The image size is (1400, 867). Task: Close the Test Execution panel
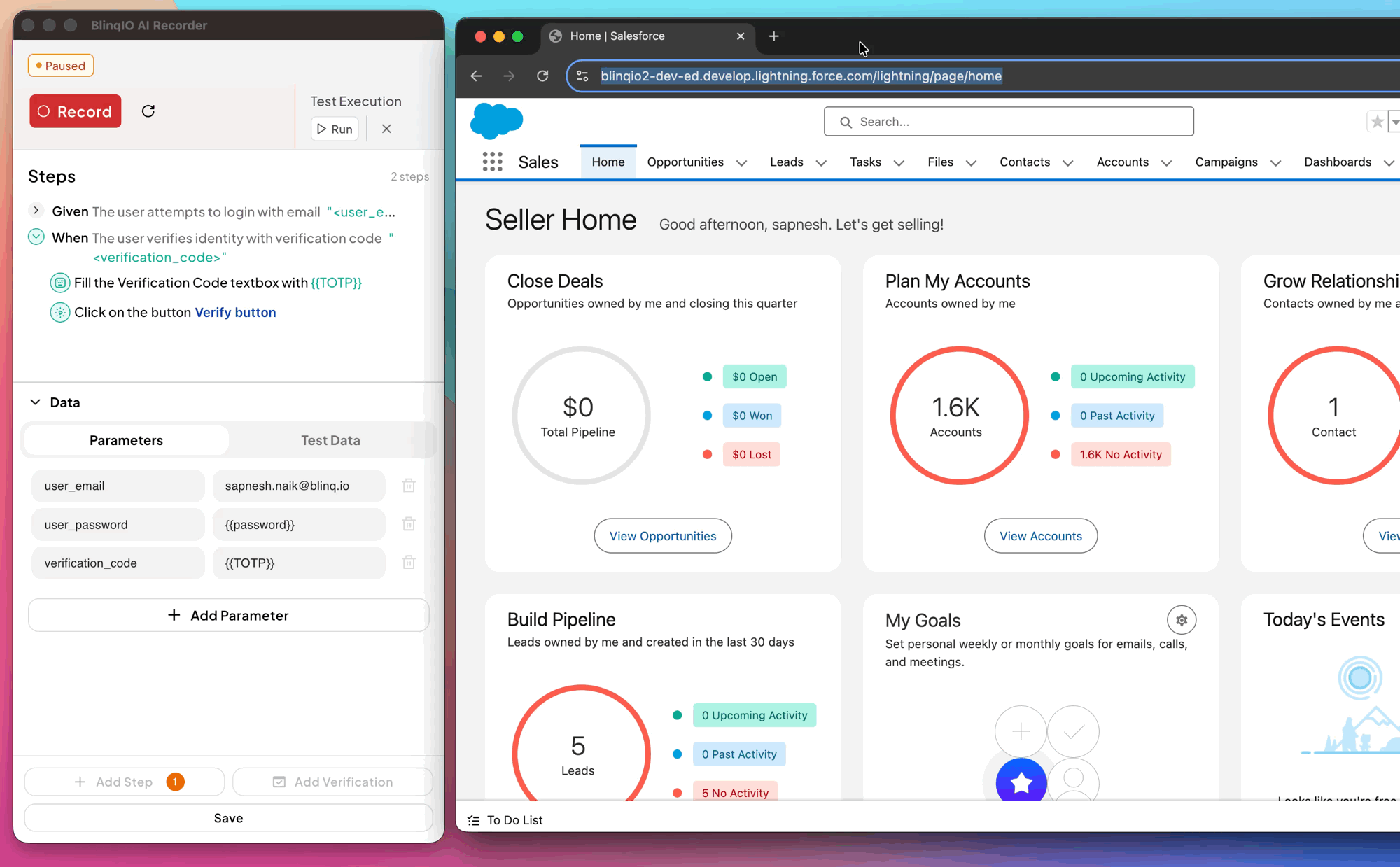(386, 129)
